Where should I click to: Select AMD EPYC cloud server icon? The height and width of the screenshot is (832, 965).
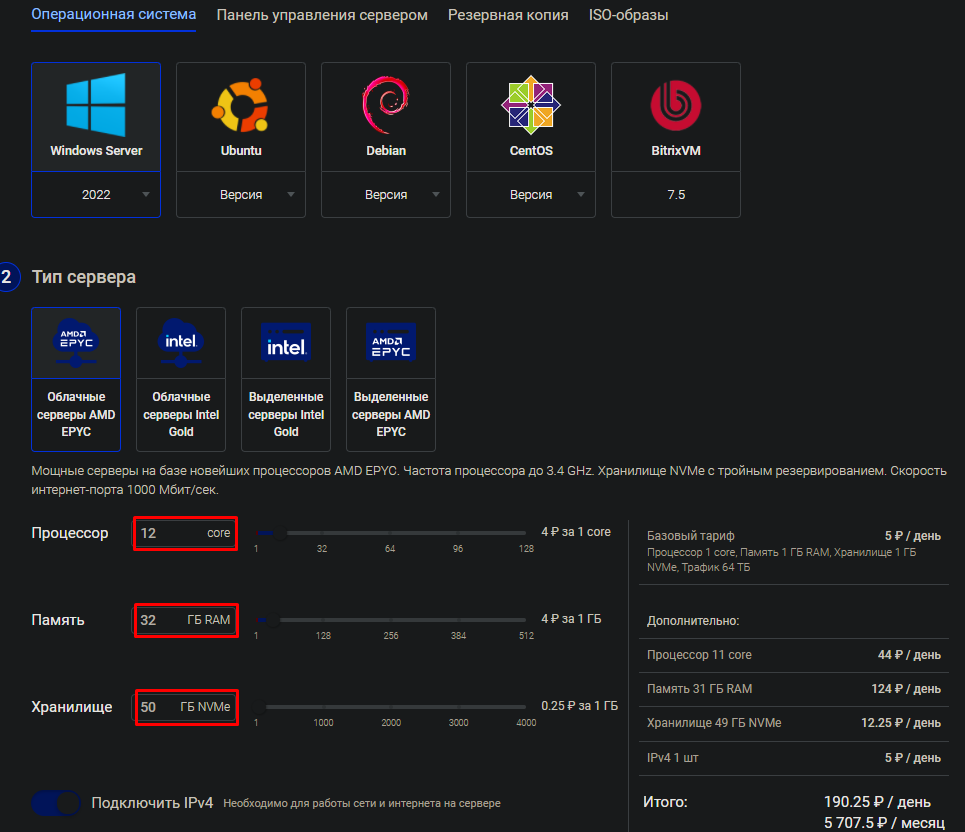pos(76,342)
